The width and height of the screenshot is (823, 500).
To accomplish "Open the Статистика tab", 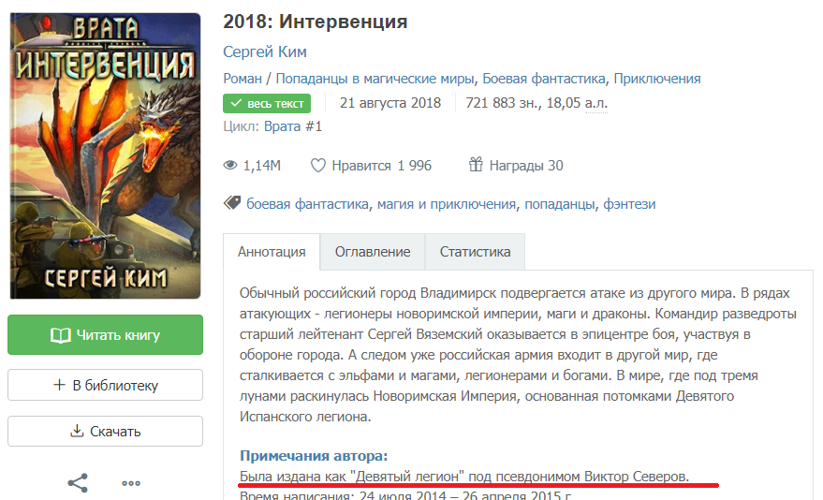I will tap(475, 252).
